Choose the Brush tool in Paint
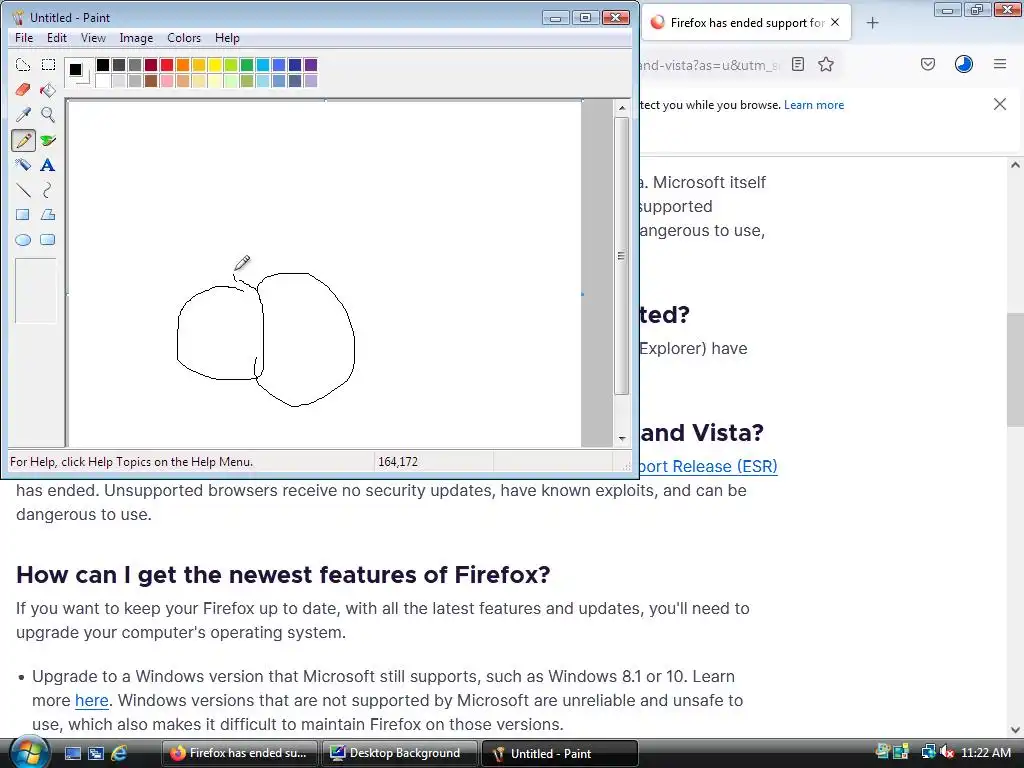This screenshot has height=768, width=1024. pos(48,140)
